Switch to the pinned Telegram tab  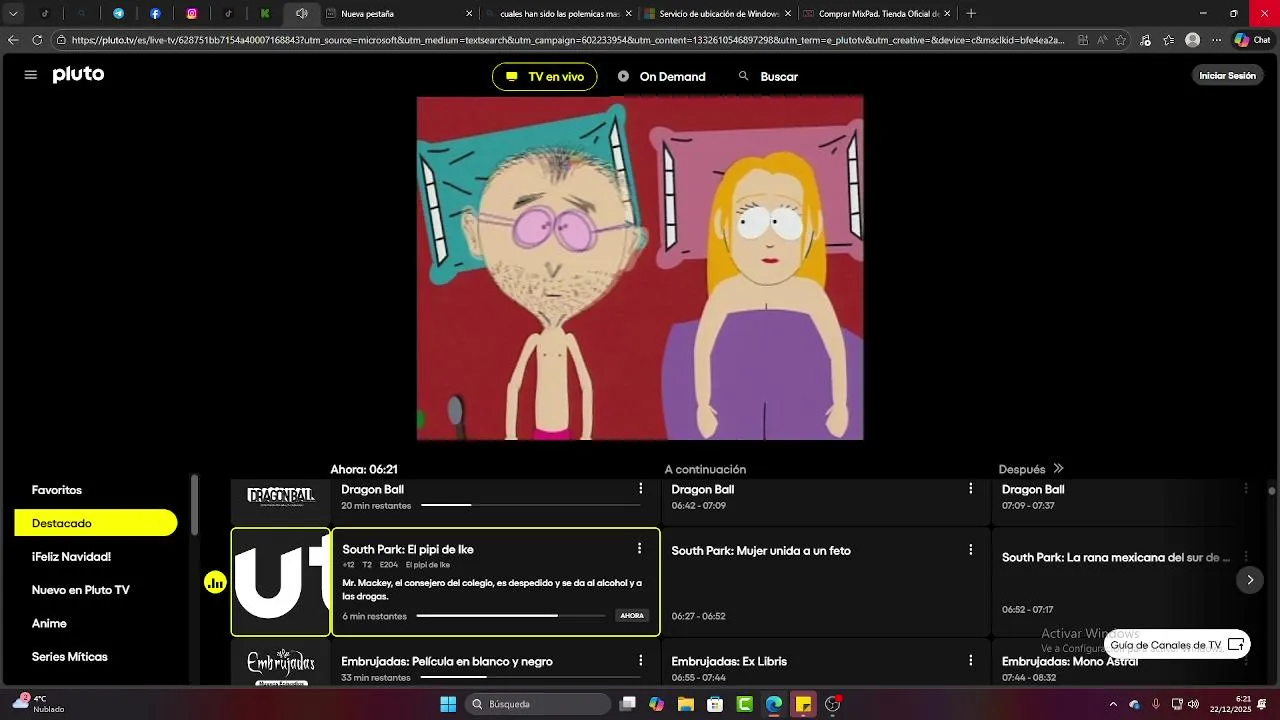pos(118,14)
